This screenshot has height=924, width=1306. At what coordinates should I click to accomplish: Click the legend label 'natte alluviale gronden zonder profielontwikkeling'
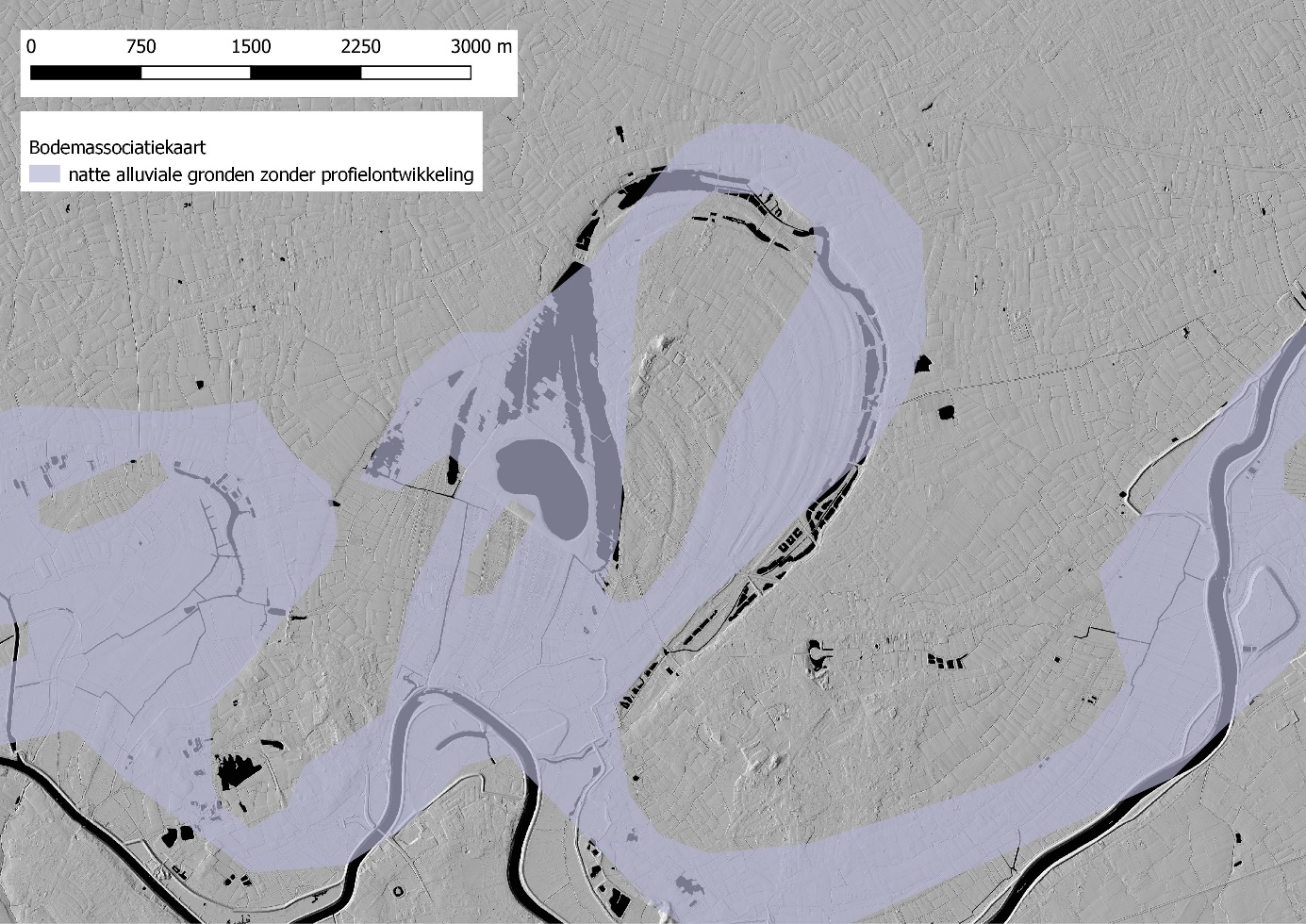[271, 175]
